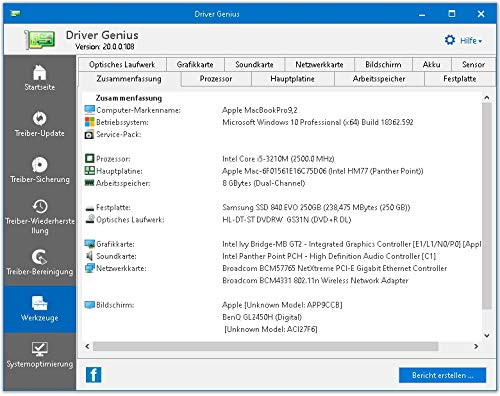Click 'Apple [Unknown Model: APP9CCB]' display entry

click(282, 305)
